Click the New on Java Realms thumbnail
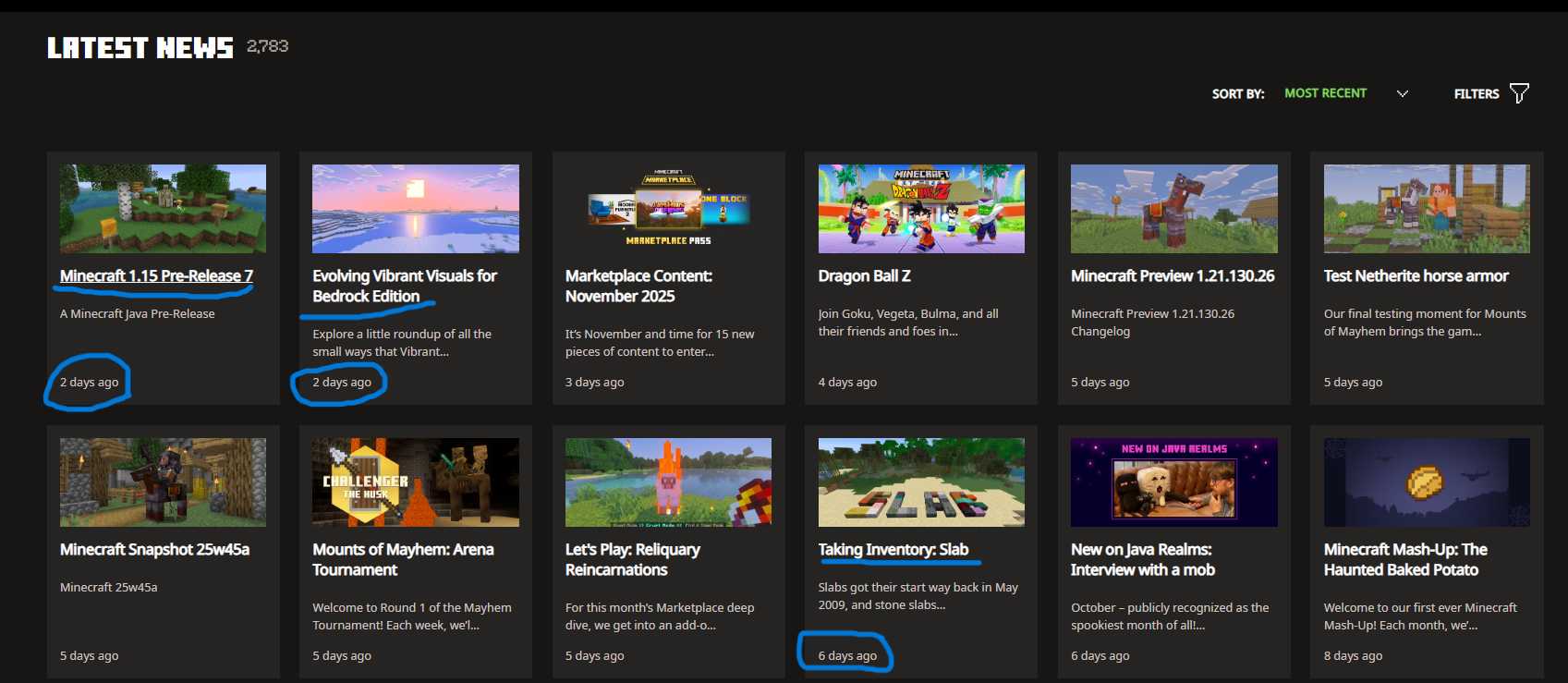Image resolution: width=1568 pixels, height=683 pixels. [1173, 482]
